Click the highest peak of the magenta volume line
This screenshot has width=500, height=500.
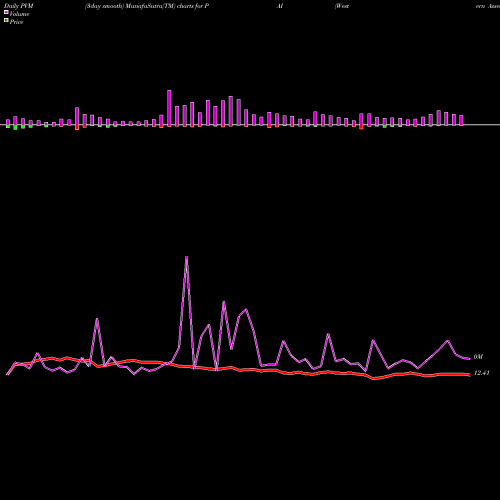(186, 257)
